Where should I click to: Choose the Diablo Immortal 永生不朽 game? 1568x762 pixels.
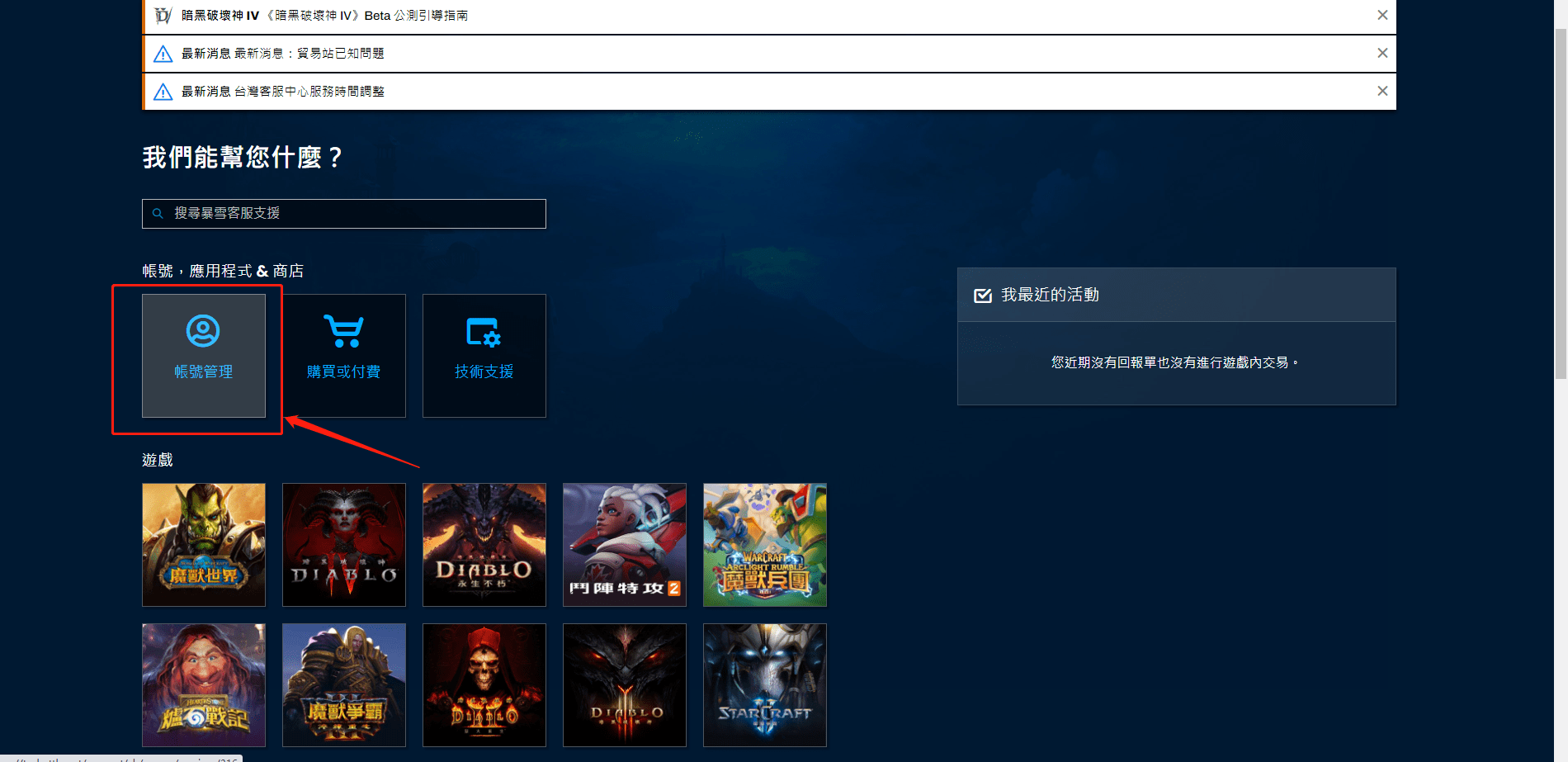coord(484,545)
